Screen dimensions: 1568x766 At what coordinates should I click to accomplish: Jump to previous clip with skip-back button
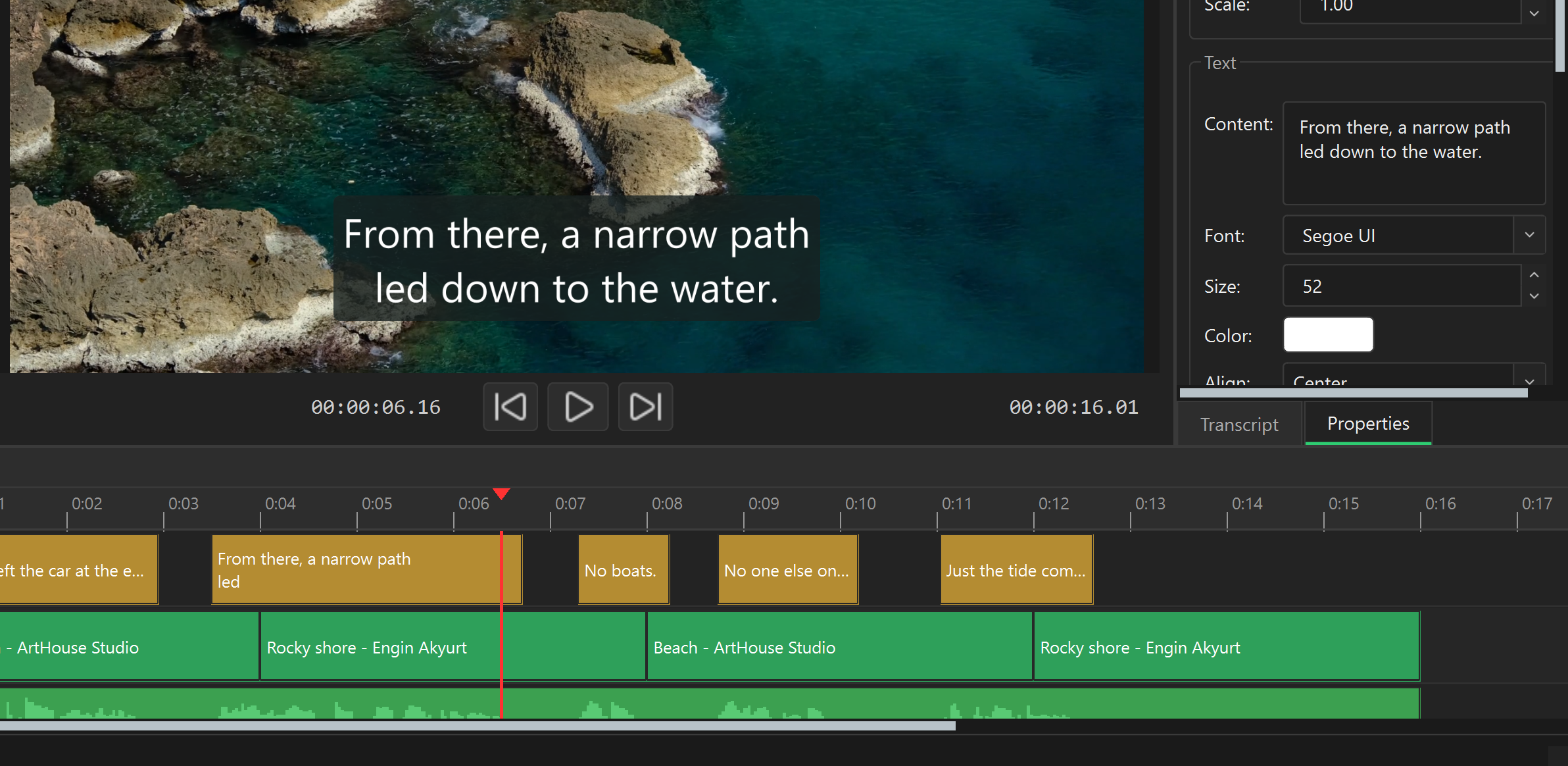[510, 407]
